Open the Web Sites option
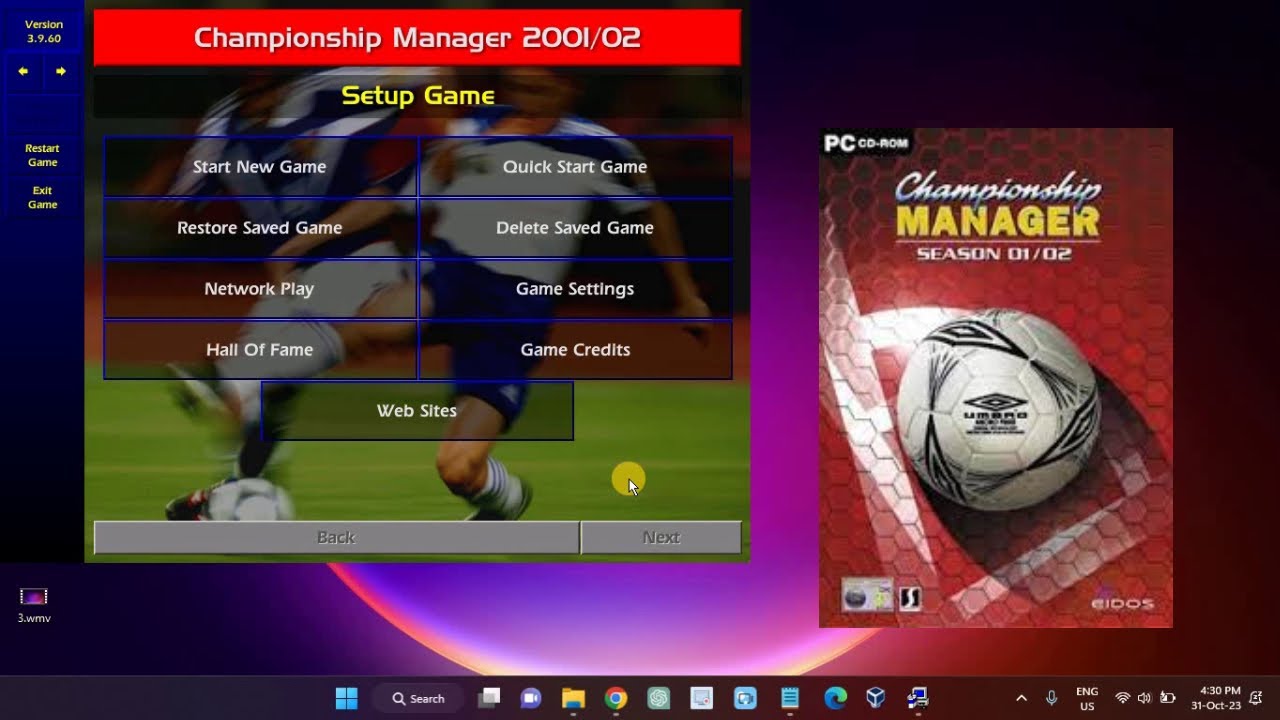Viewport: 1280px width, 720px height. [417, 411]
